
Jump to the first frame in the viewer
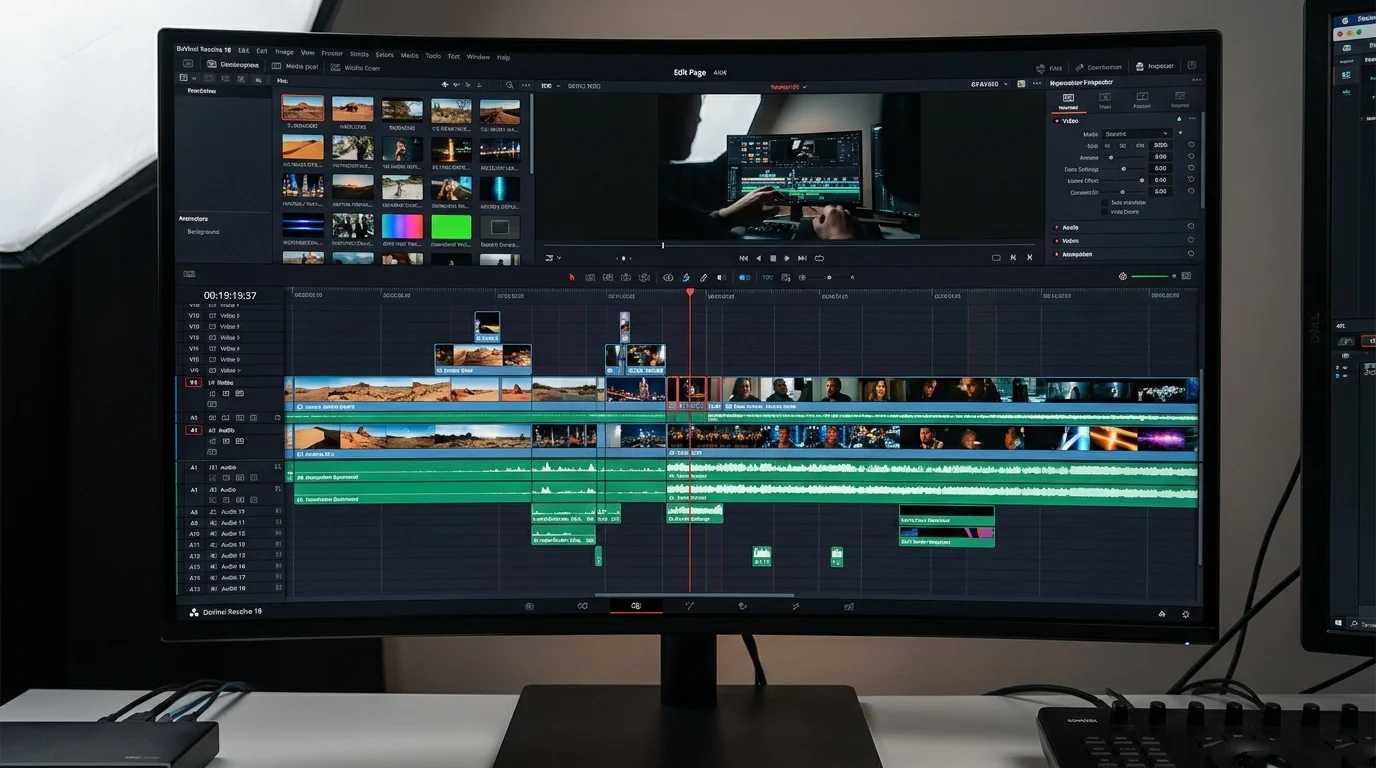(743, 258)
